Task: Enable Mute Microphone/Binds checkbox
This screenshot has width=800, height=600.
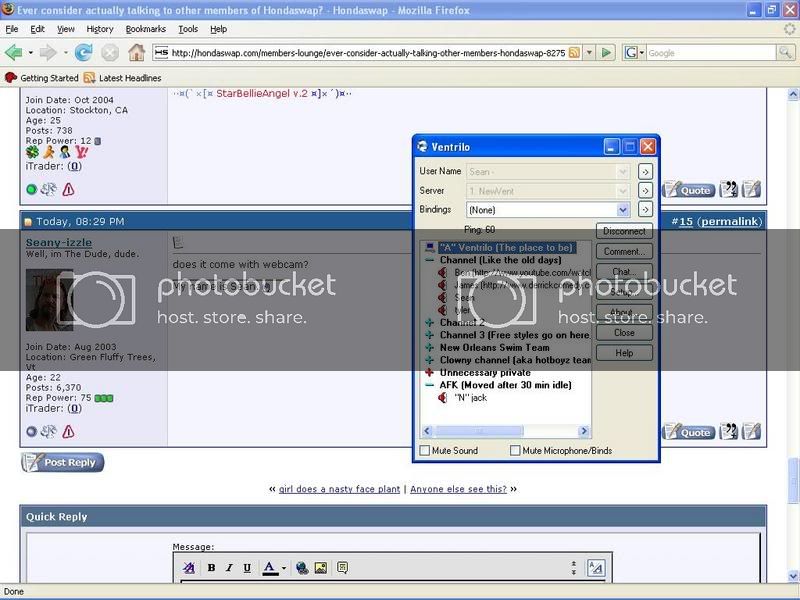Action: click(515, 451)
